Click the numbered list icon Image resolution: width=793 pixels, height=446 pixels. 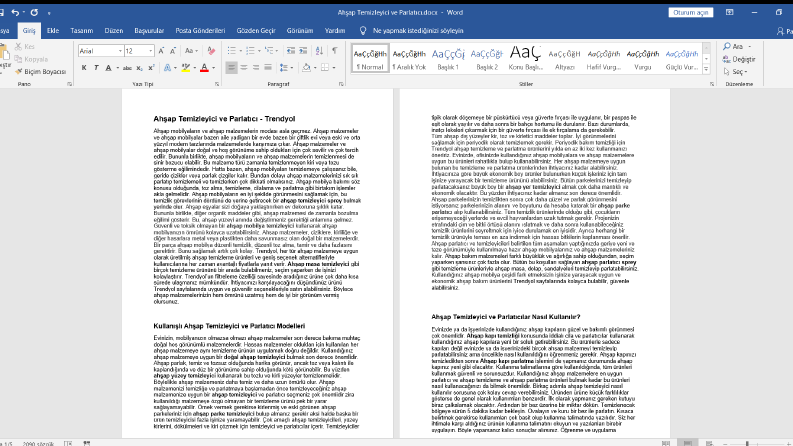pos(250,51)
